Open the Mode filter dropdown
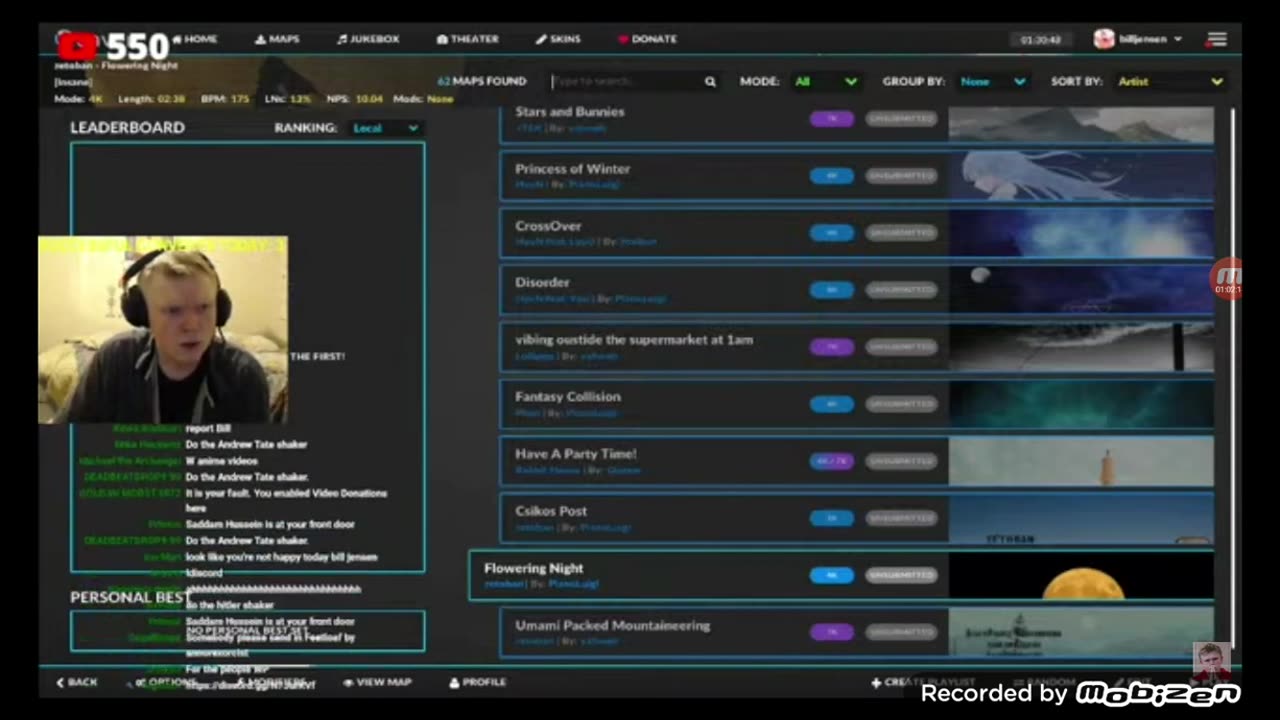1280x720 pixels. point(826,82)
